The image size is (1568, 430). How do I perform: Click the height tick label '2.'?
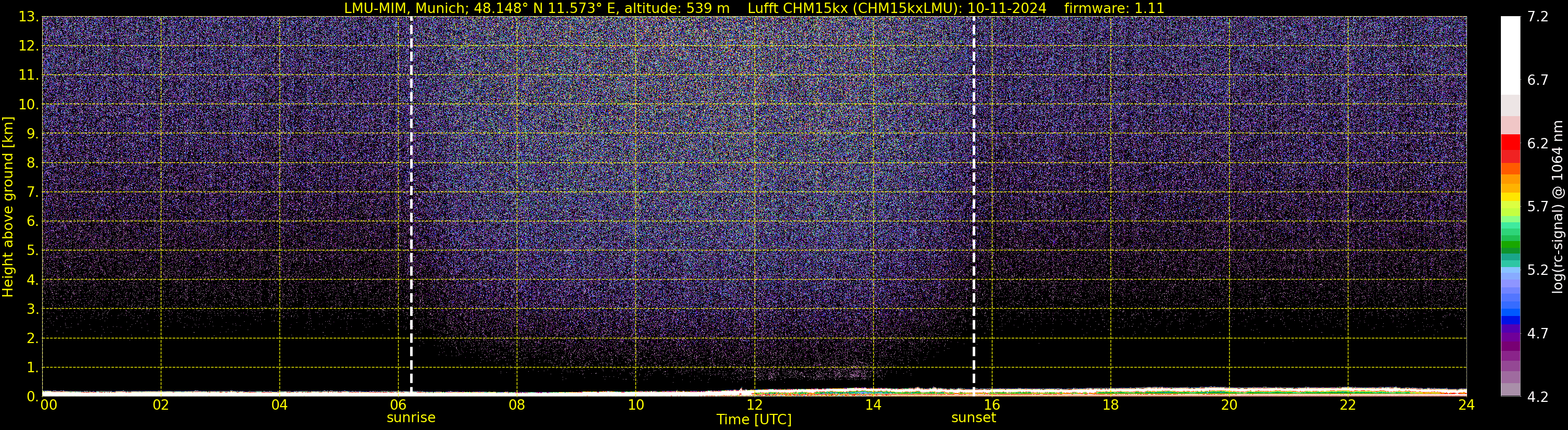[x=32, y=339]
